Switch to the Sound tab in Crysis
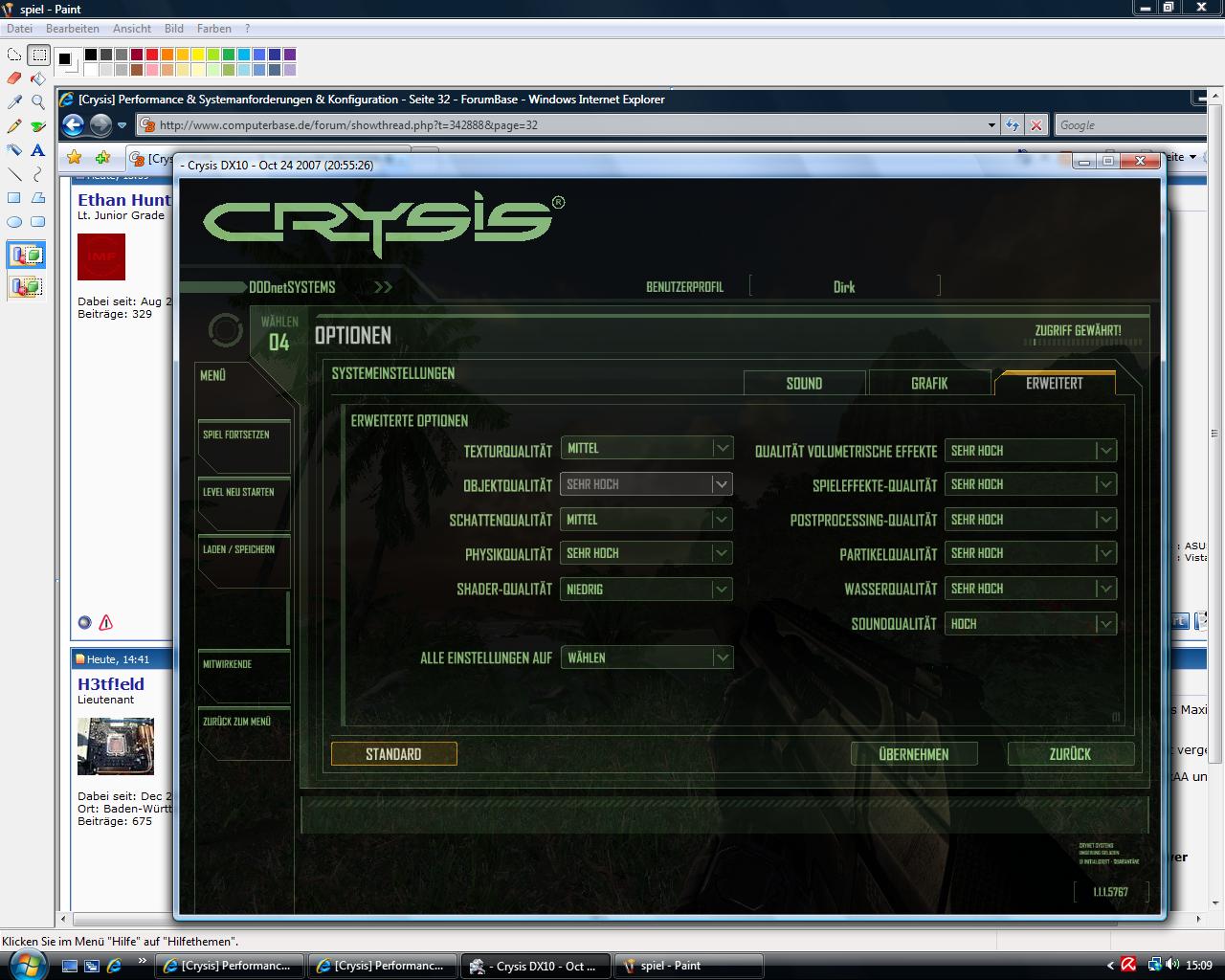This screenshot has height=980, width=1225. (x=805, y=383)
